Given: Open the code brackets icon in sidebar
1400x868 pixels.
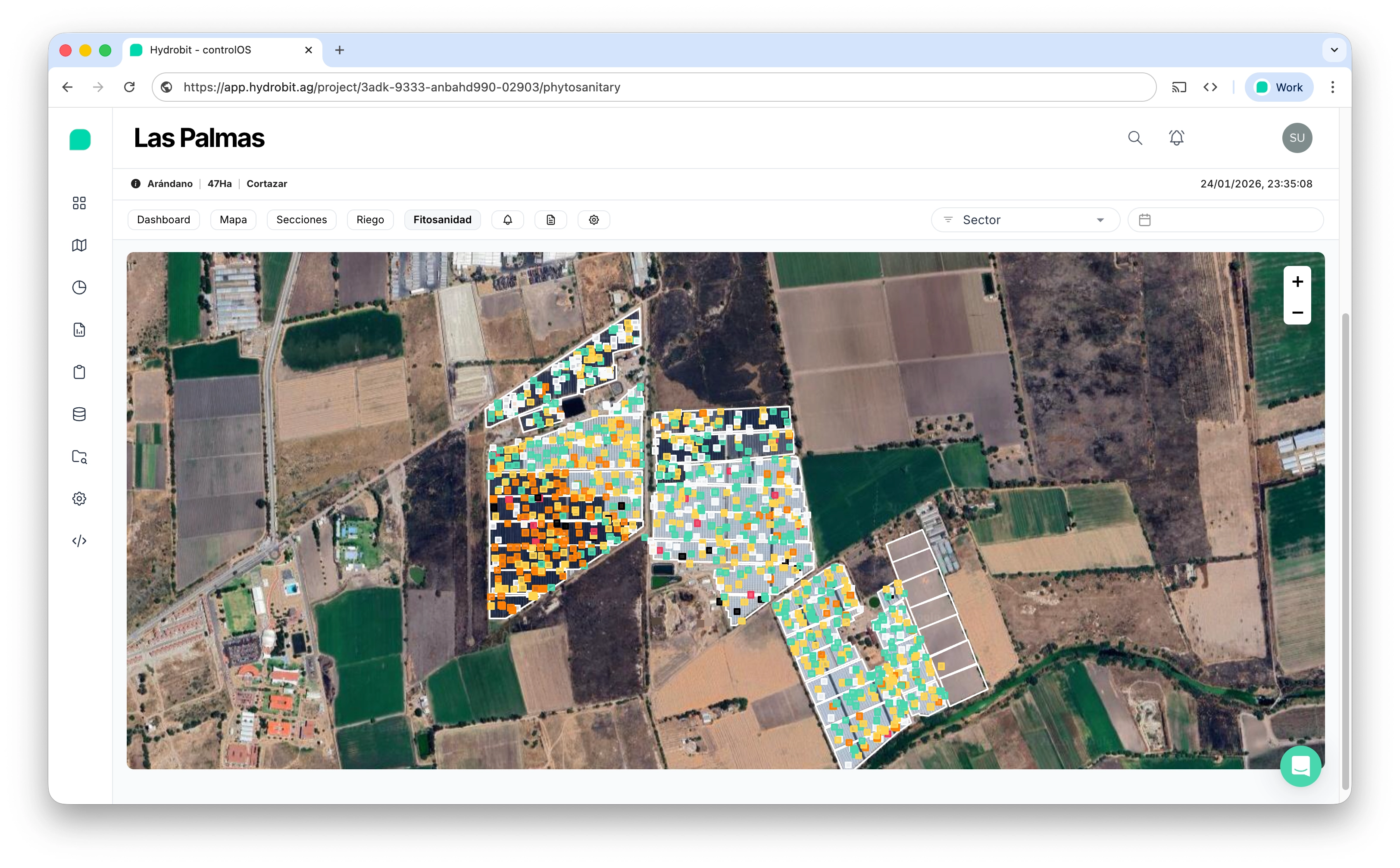Looking at the screenshot, I should 79,541.
